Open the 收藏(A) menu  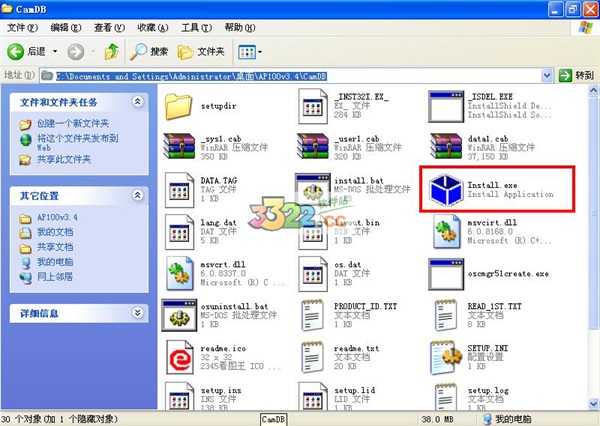tap(153, 28)
